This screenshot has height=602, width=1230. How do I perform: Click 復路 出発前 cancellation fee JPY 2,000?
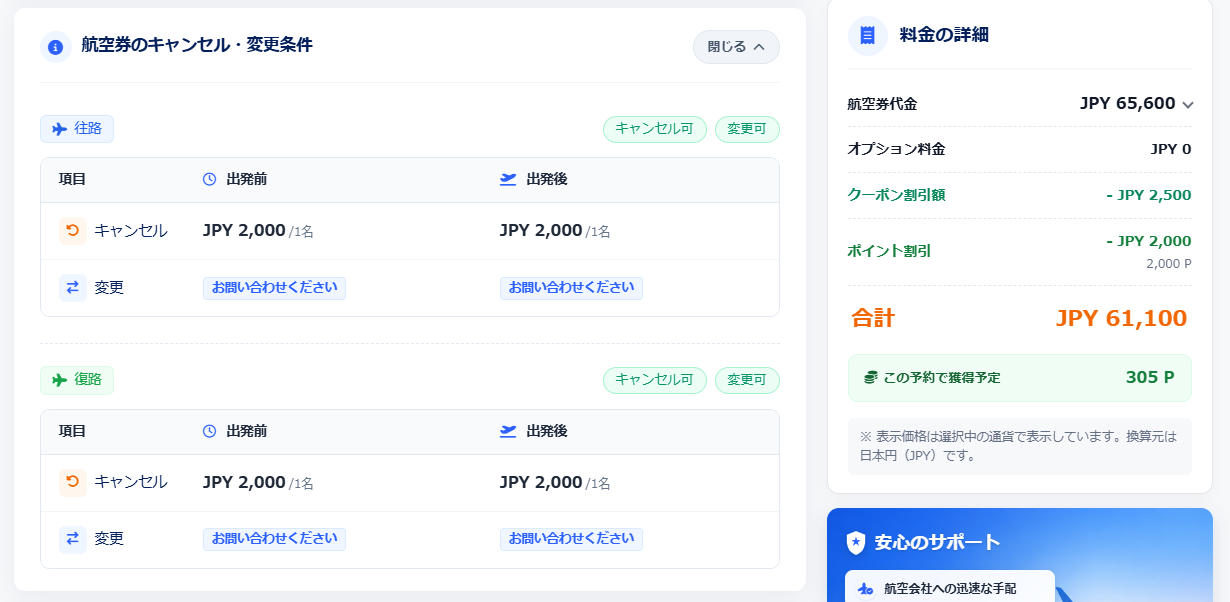[x=244, y=482]
